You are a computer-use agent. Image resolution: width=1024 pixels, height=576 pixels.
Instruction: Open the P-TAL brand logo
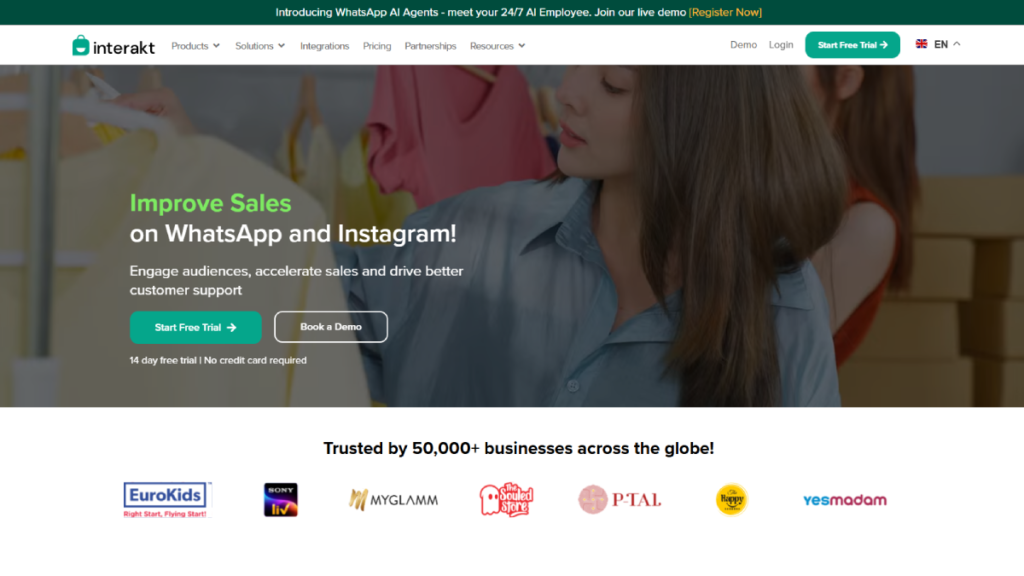point(620,500)
